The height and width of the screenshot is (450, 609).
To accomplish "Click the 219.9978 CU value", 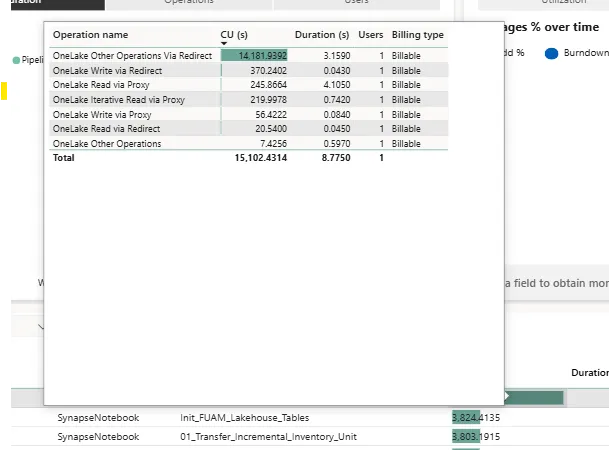I will 268,100.
